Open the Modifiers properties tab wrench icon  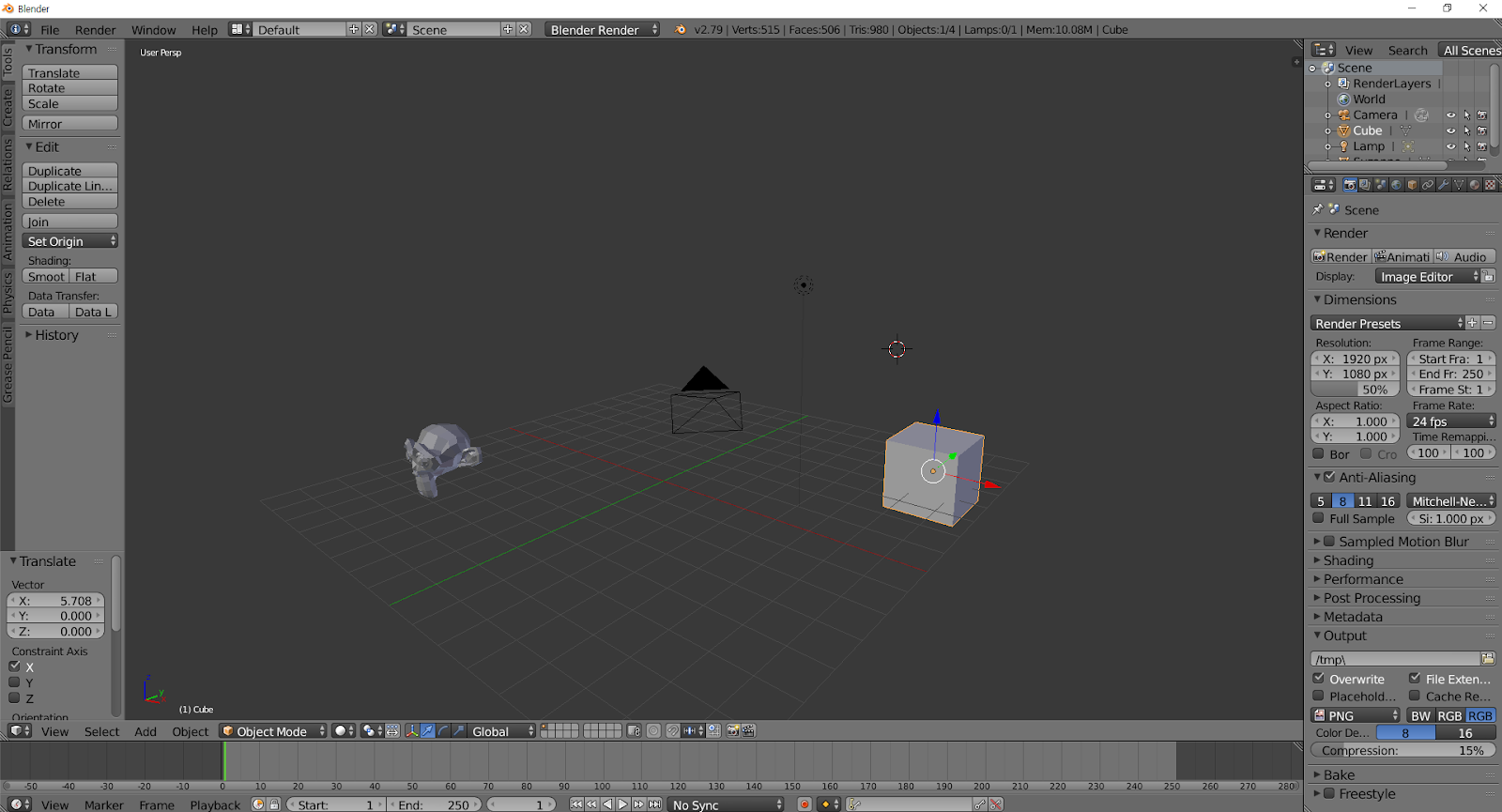(x=1444, y=185)
